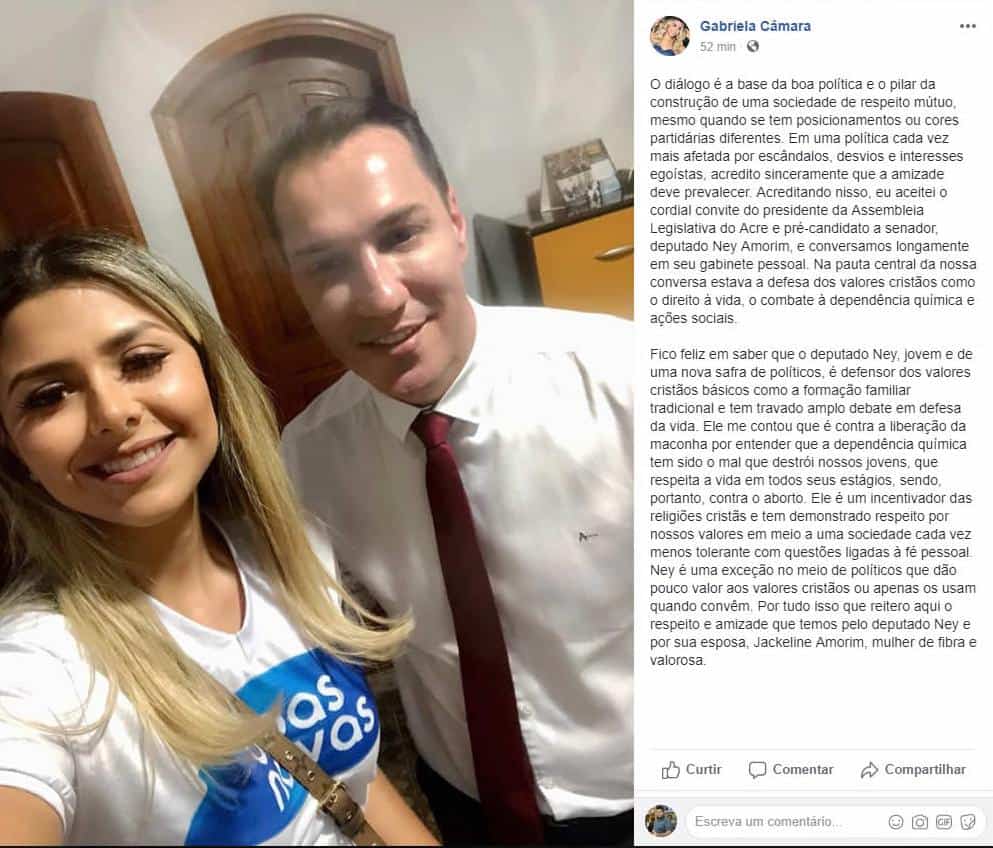Viewport: 993px width, 848px height.
Task: Click the second paragraph starting 'Fico feliz'
Action: tap(813, 507)
